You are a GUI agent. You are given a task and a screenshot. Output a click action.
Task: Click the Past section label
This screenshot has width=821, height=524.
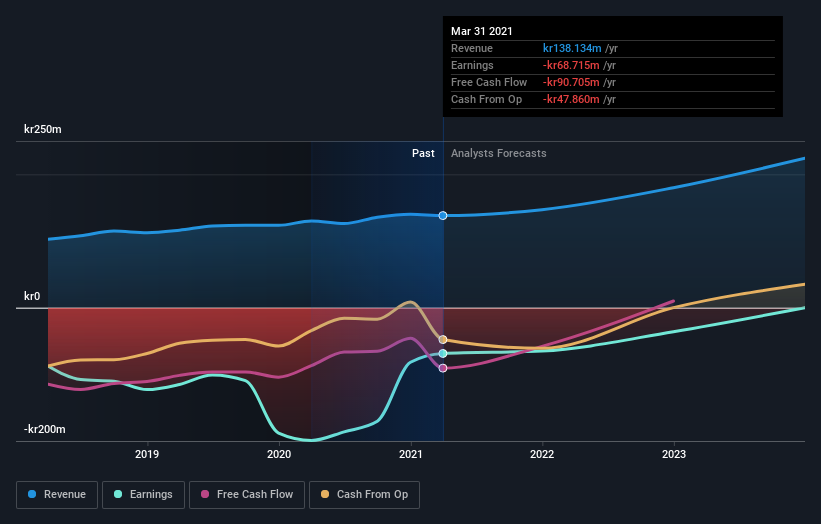pyautogui.click(x=423, y=153)
